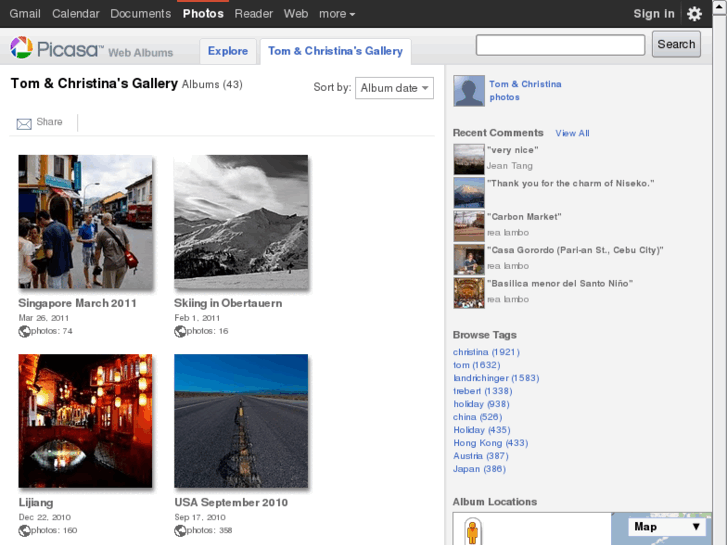Open Singapore March 2011 album cover
Screen dimensions: 727x545
pyautogui.click(x=85, y=222)
